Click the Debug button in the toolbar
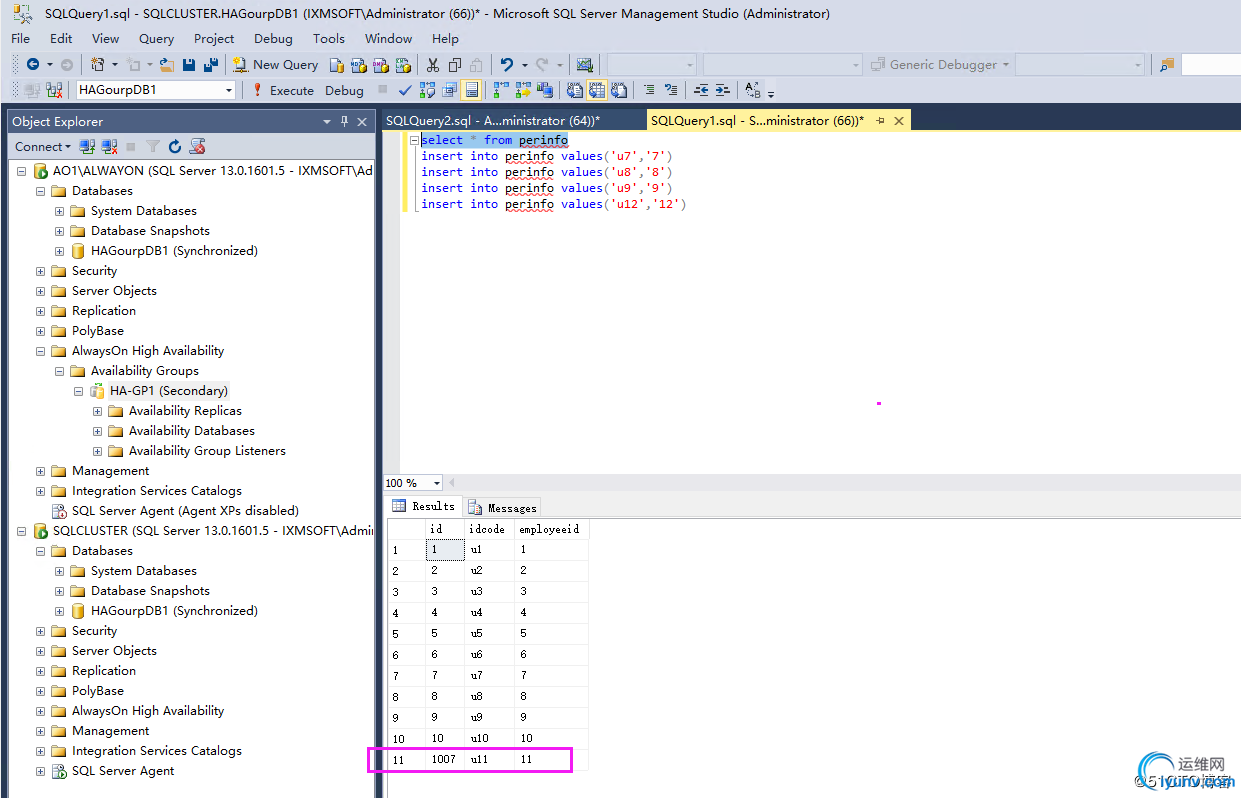 point(344,90)
